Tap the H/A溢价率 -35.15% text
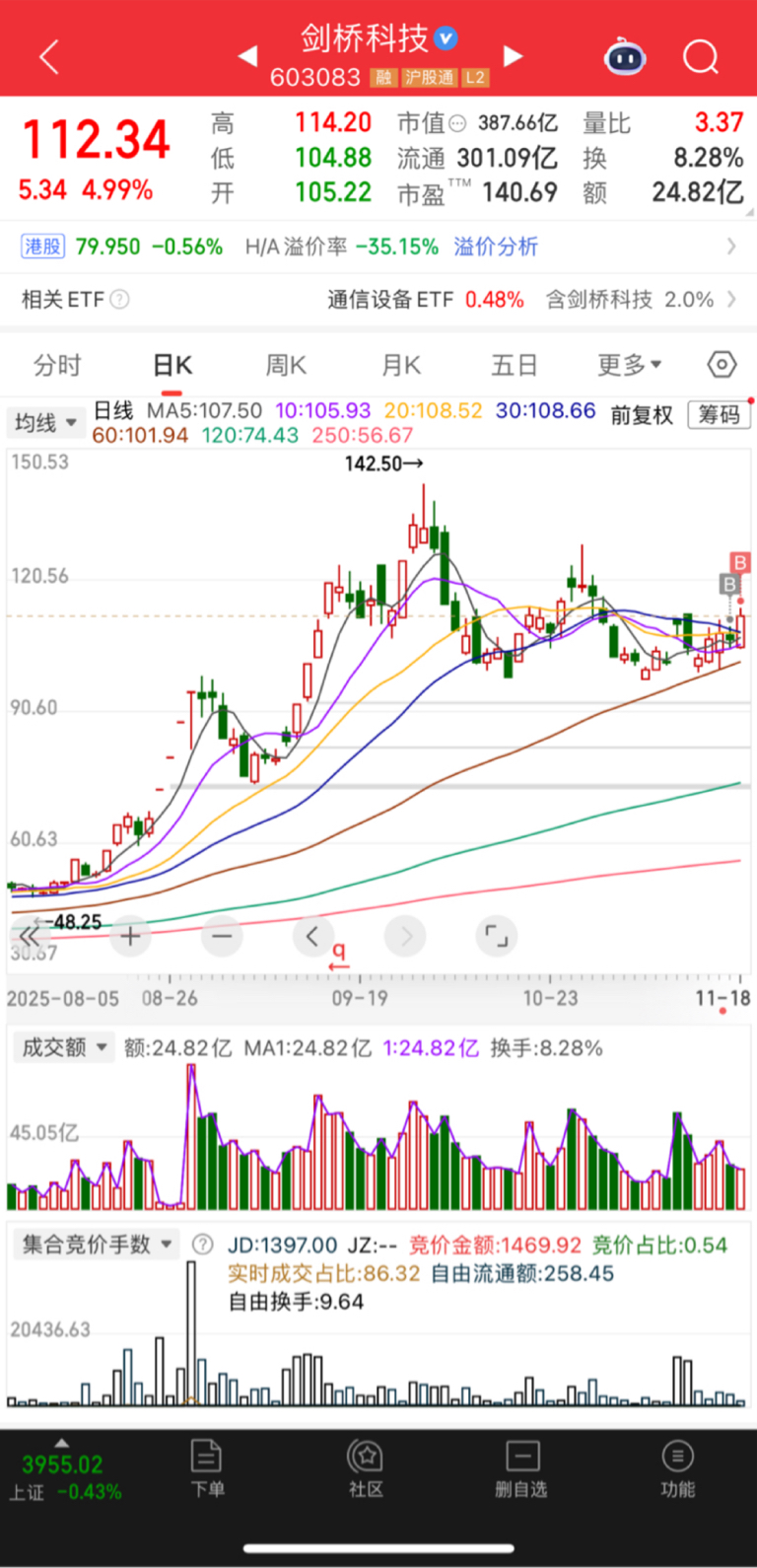The height and width of the screenshot is (1568, 757). tap(342, 247)
